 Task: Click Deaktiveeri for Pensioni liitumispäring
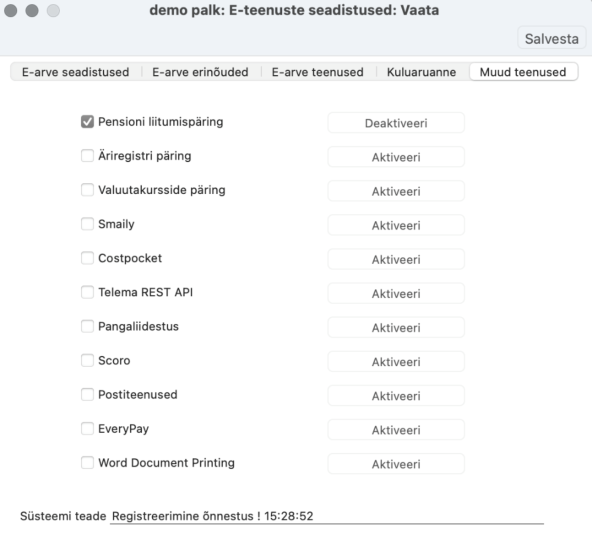click(x=396, y=123)
